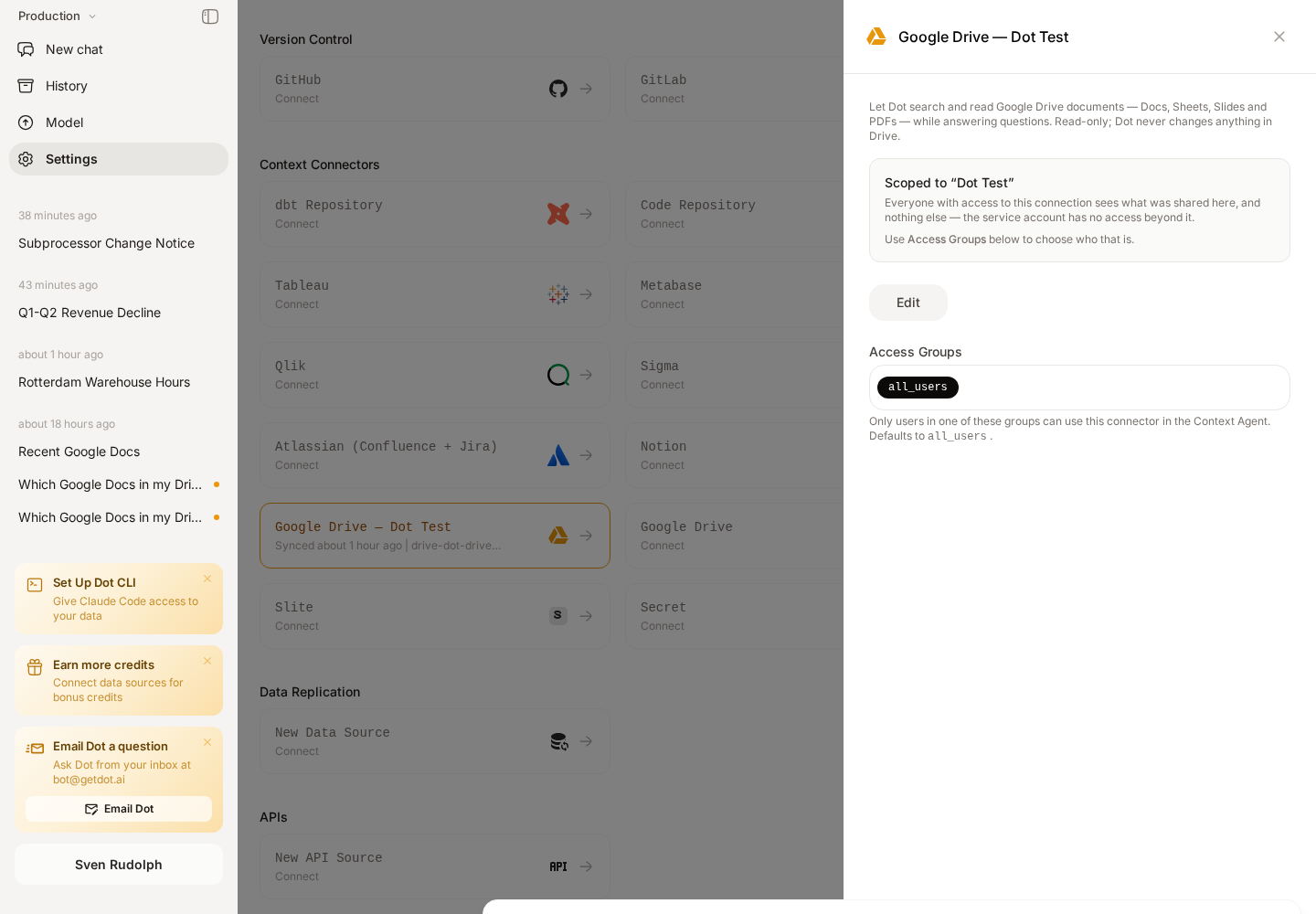Click the Email Dot a question envelope icon
Viewport: 1316px width, 914px height.
tap(35, 749)
